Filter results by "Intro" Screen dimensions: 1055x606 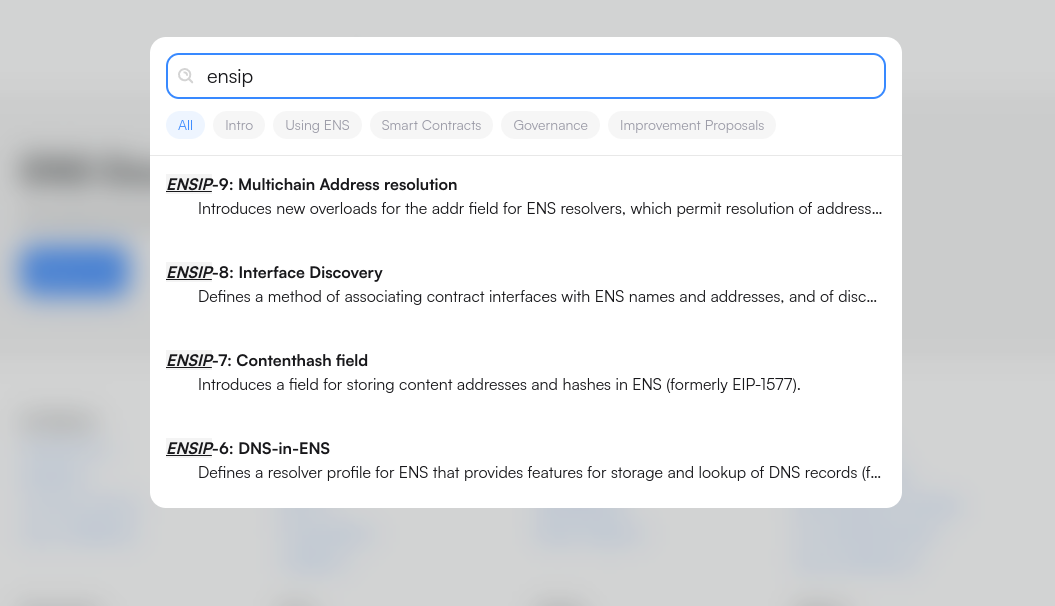pos(239,125)
